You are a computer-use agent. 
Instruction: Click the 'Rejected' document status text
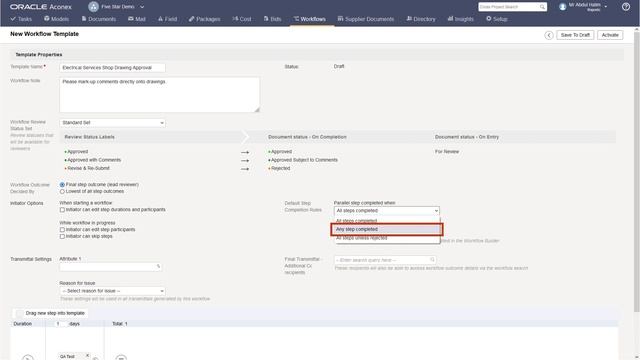(281, 168)
